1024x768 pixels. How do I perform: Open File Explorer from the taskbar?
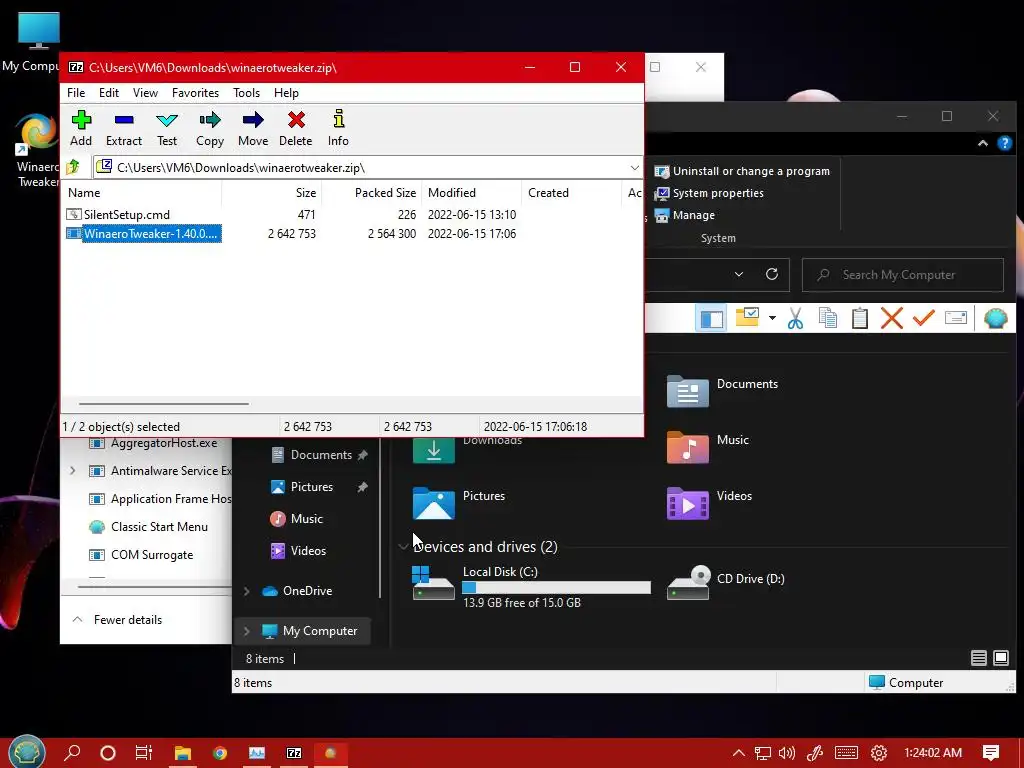(x=182, y=753)
